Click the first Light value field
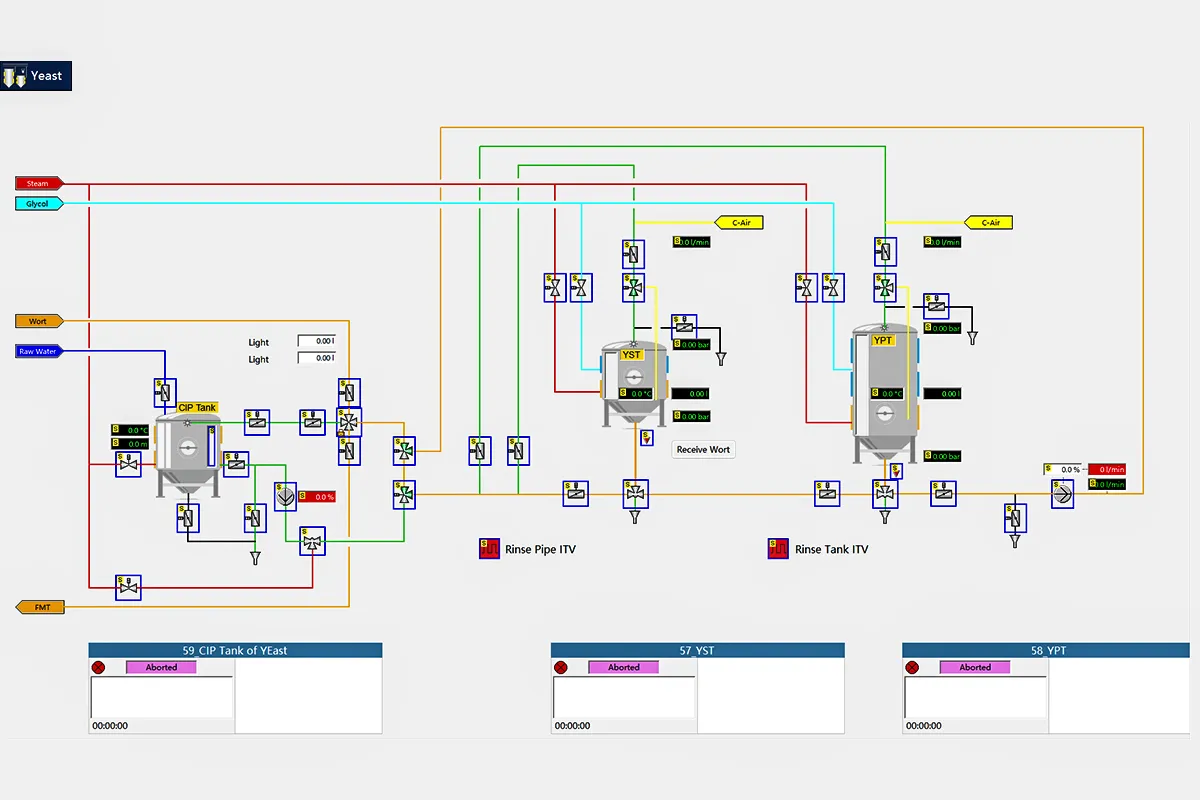 (316, 341)
